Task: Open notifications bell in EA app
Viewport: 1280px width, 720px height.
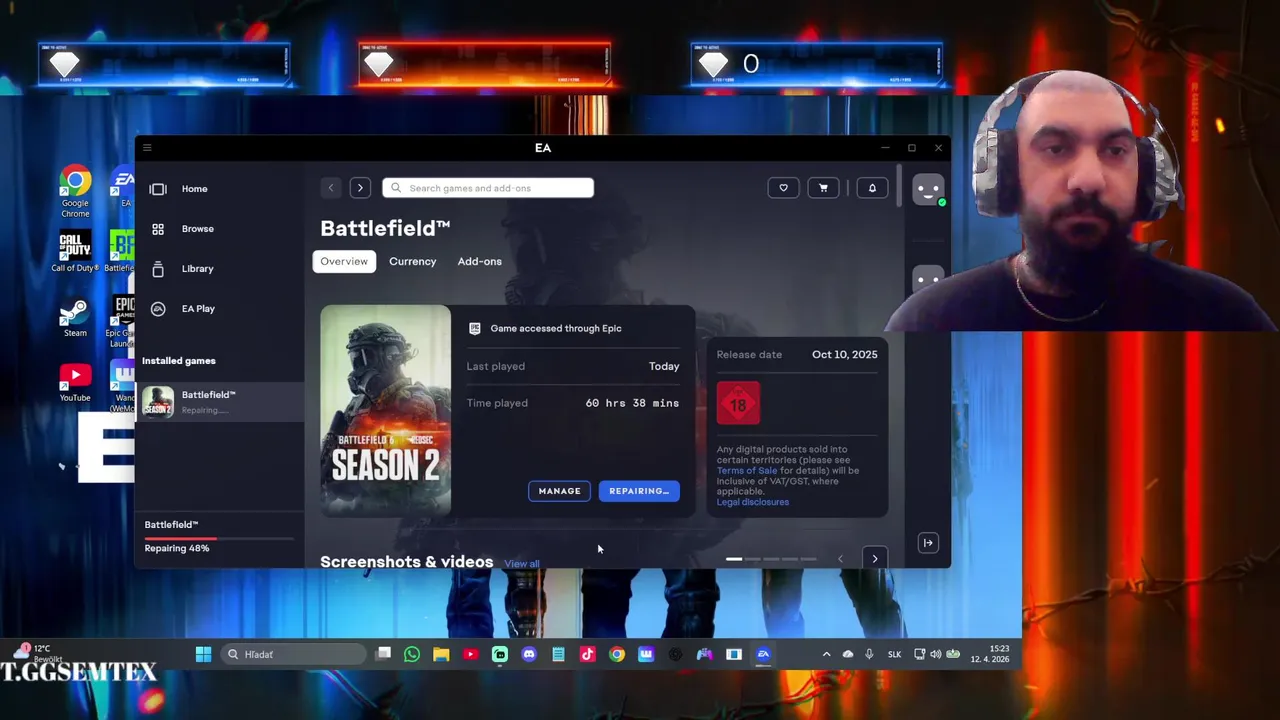Action: pyautogui.click(x=872, y=188)
